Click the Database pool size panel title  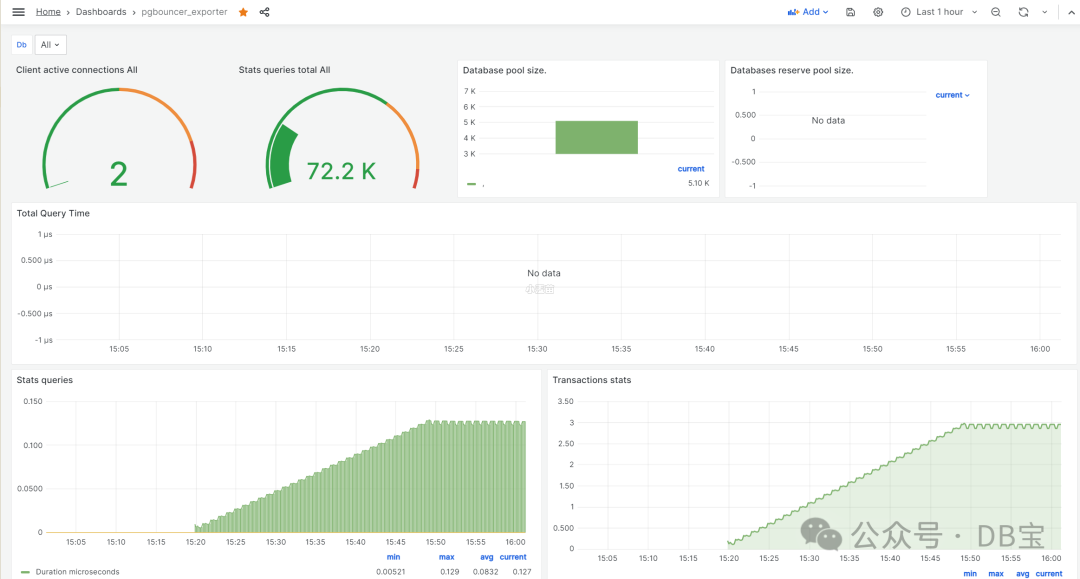click(504, 70)
